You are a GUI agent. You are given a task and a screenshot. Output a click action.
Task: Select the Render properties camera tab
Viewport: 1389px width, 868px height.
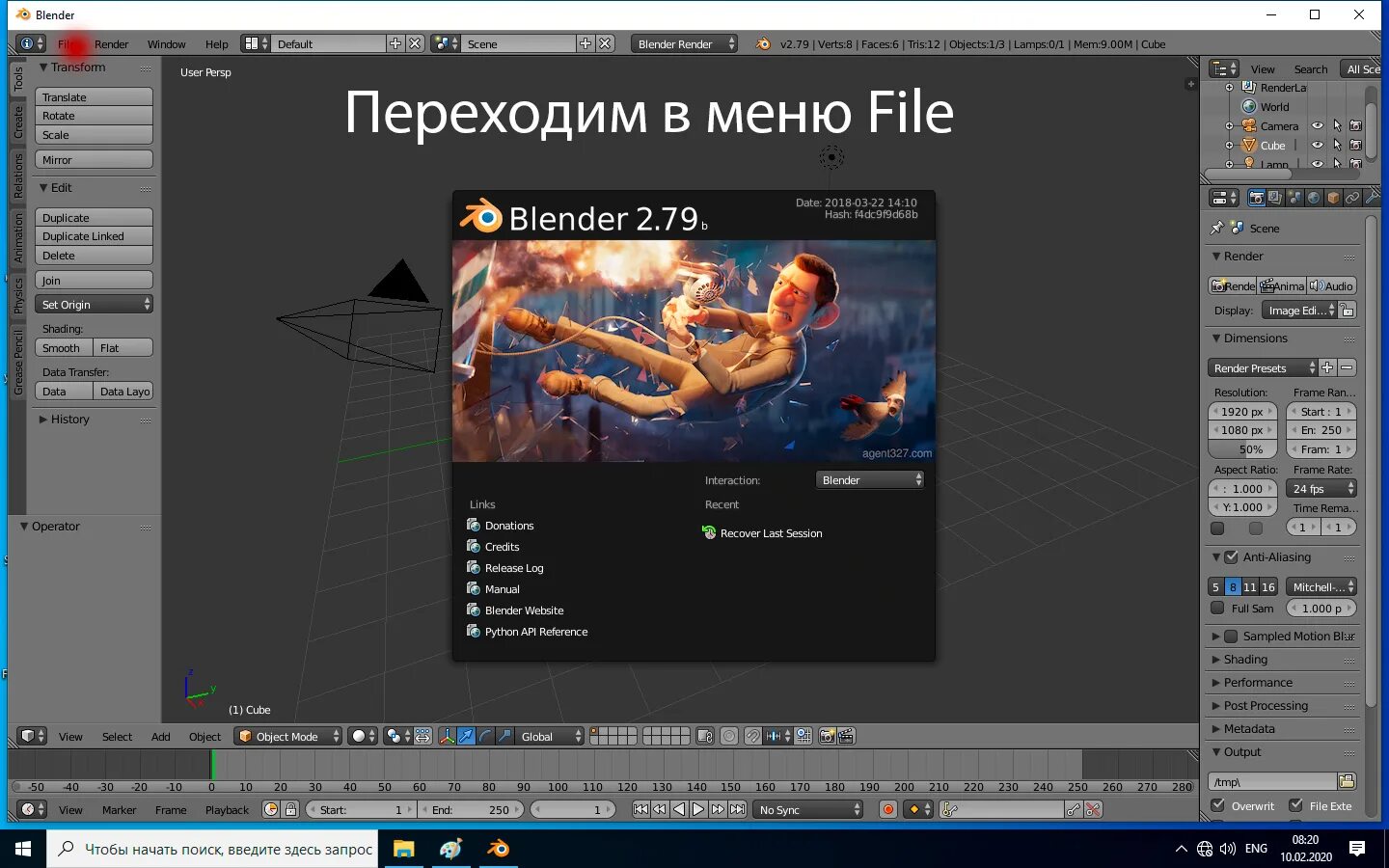pyautogui.click(x=1256, y=198)
